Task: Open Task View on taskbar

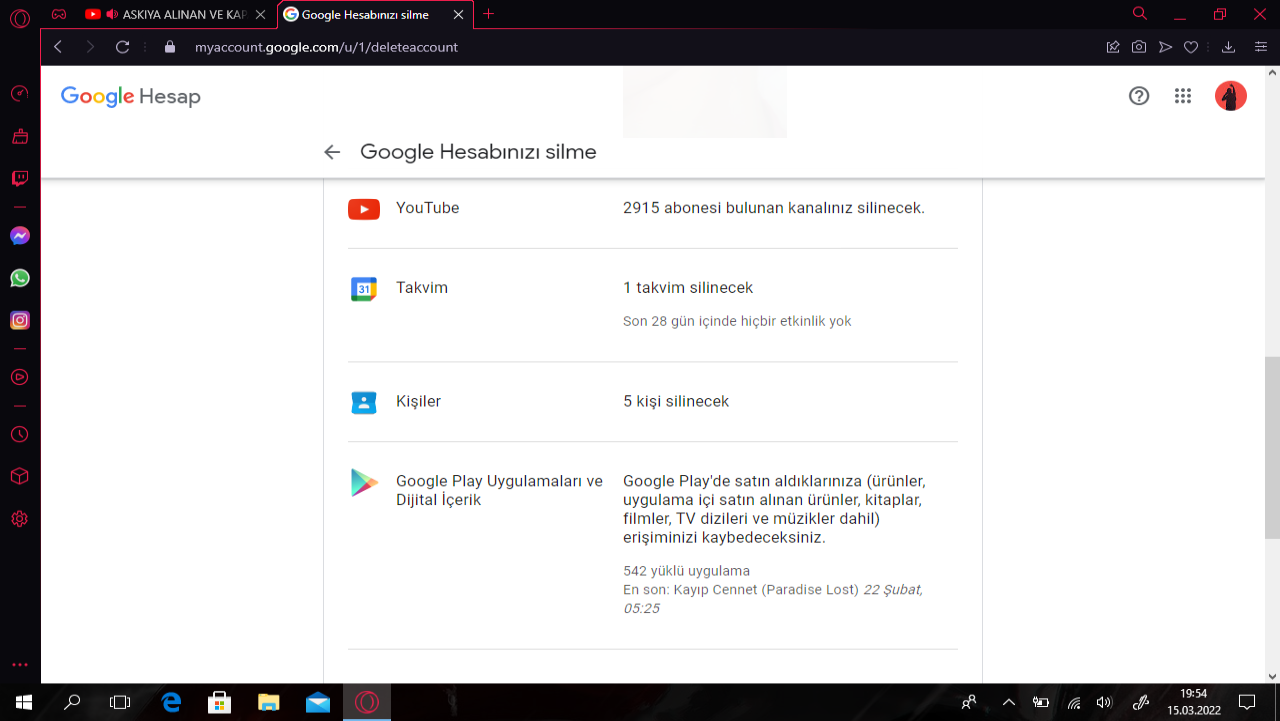Action: (120, 702)
